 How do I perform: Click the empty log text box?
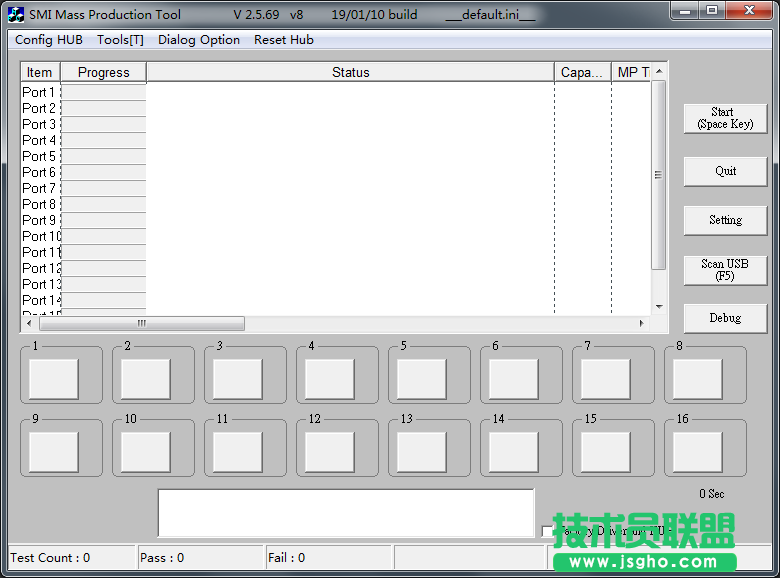[345, 512]
